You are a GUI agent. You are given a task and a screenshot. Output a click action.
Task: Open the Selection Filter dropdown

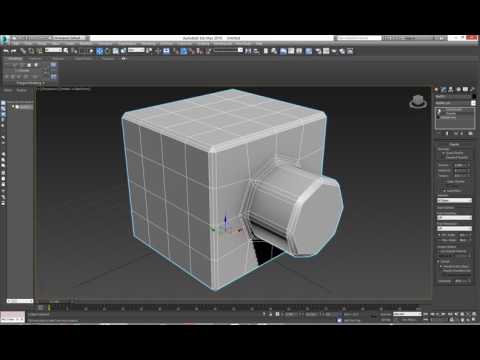[x=53, y=50]
